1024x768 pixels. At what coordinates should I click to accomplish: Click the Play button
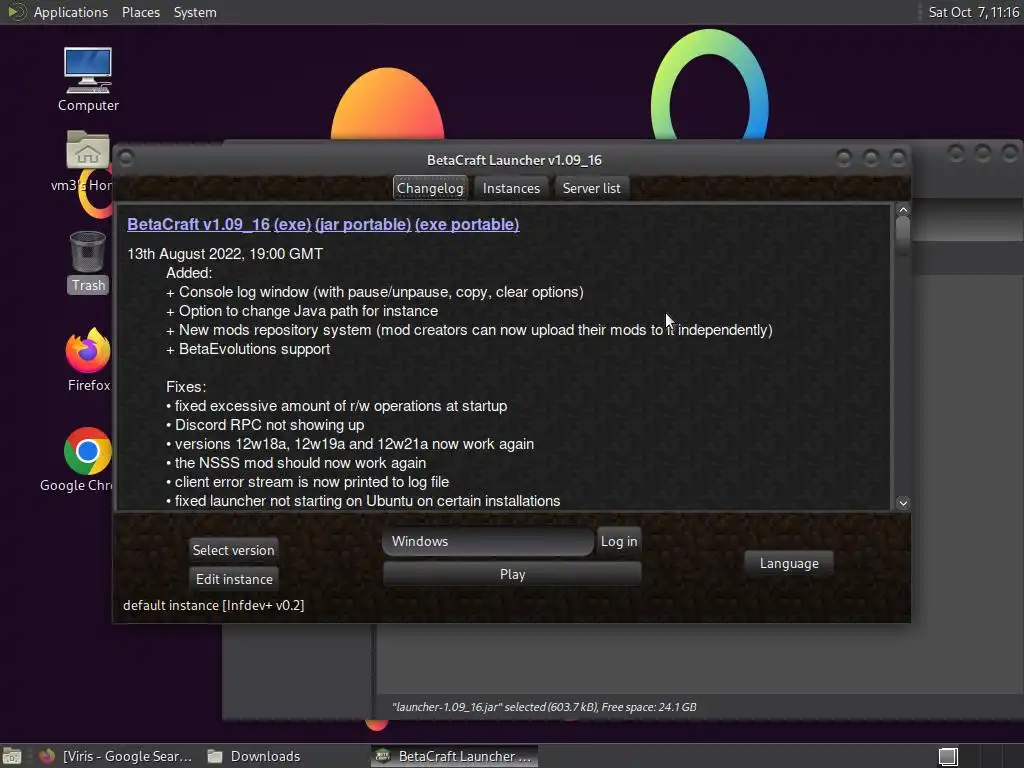[512, 574]
